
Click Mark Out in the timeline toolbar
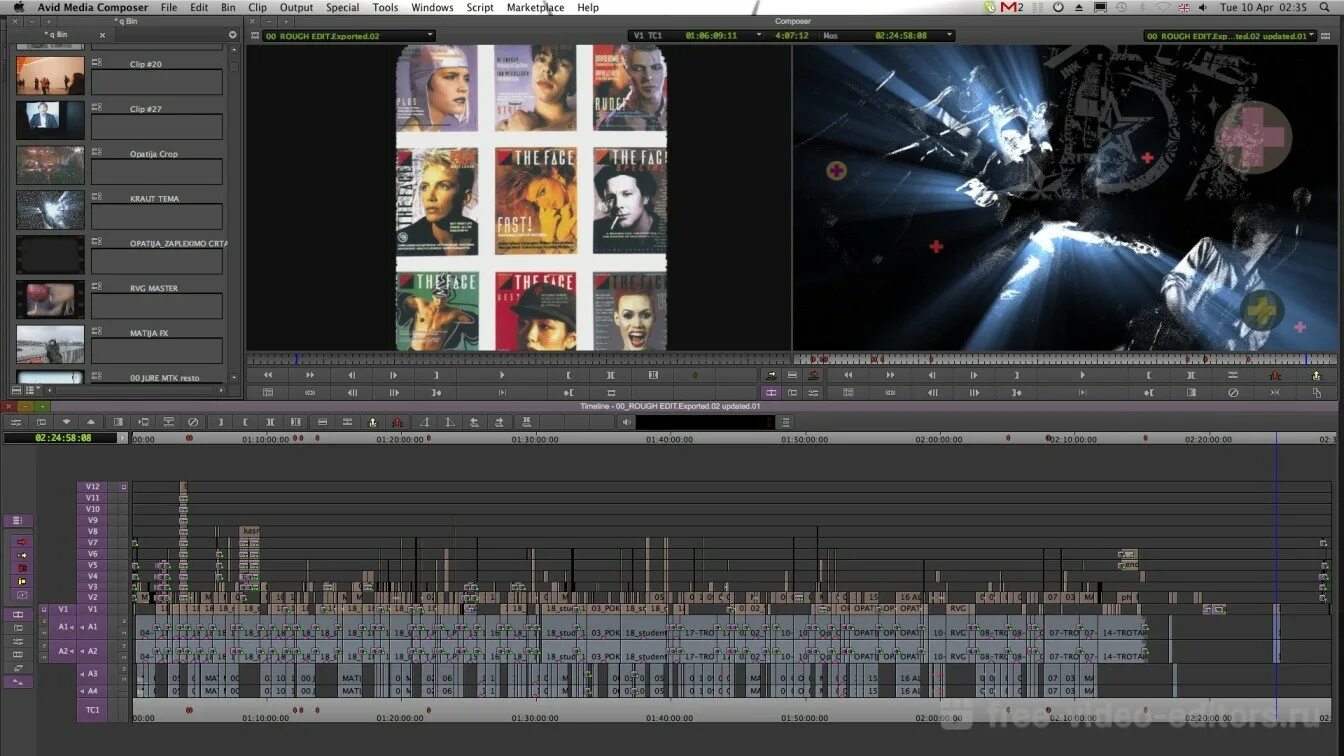tap(245, 422)
